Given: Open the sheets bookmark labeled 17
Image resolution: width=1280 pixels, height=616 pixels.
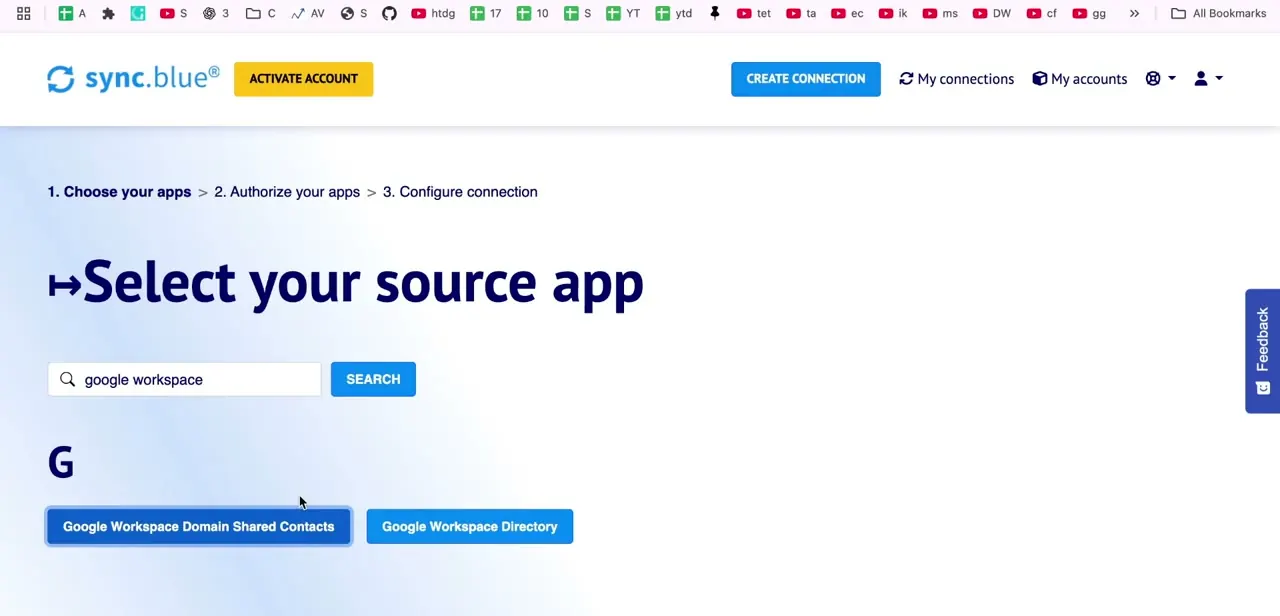Looking at the screenshot, I should pos(486,14).
